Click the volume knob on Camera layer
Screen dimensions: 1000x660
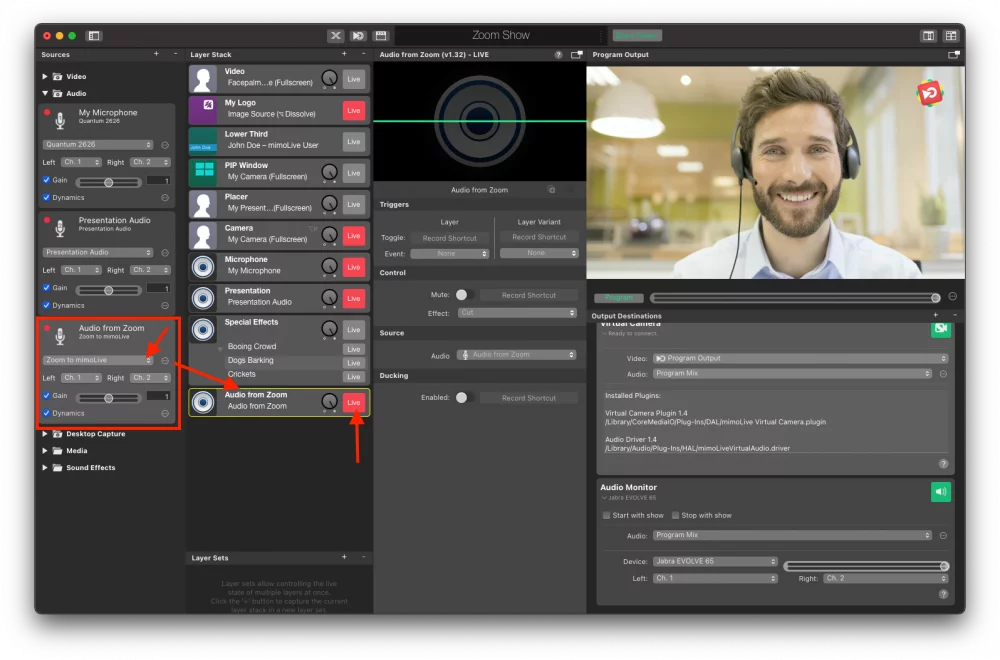coord(329,235)
